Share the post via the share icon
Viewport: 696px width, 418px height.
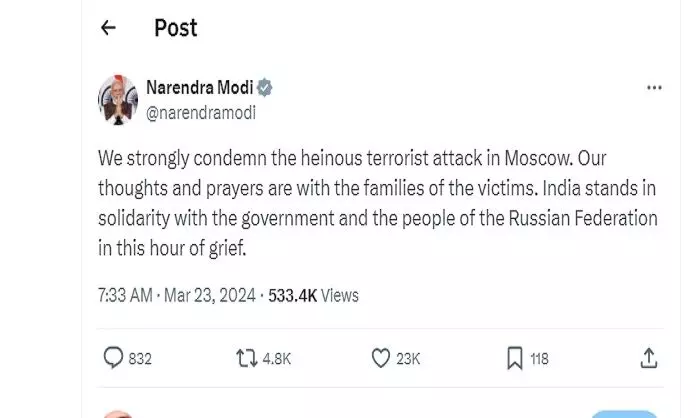click(647, 357)
